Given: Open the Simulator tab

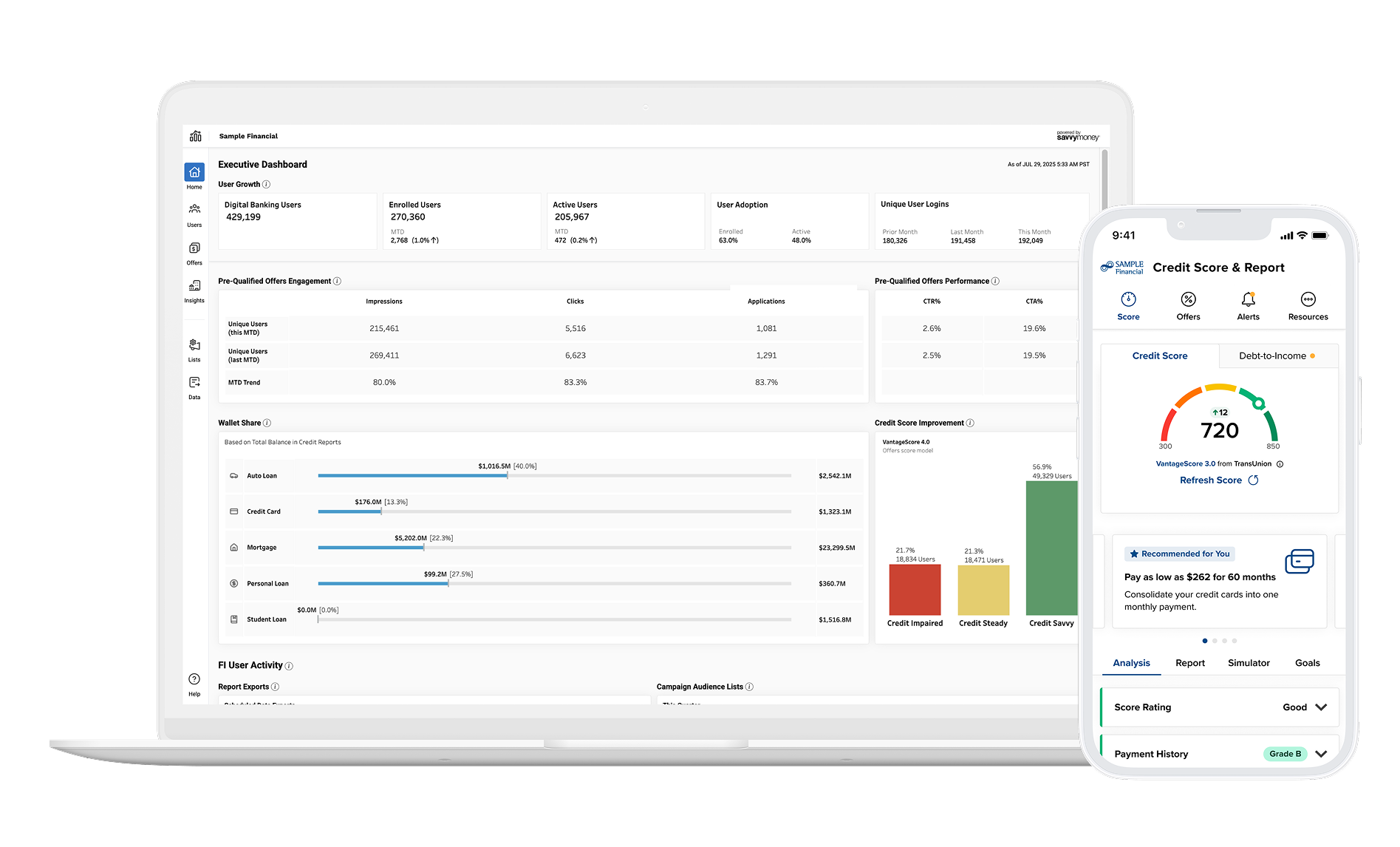Looking at the screenshot, I should pyautogui.click(x=1249, y=663).
